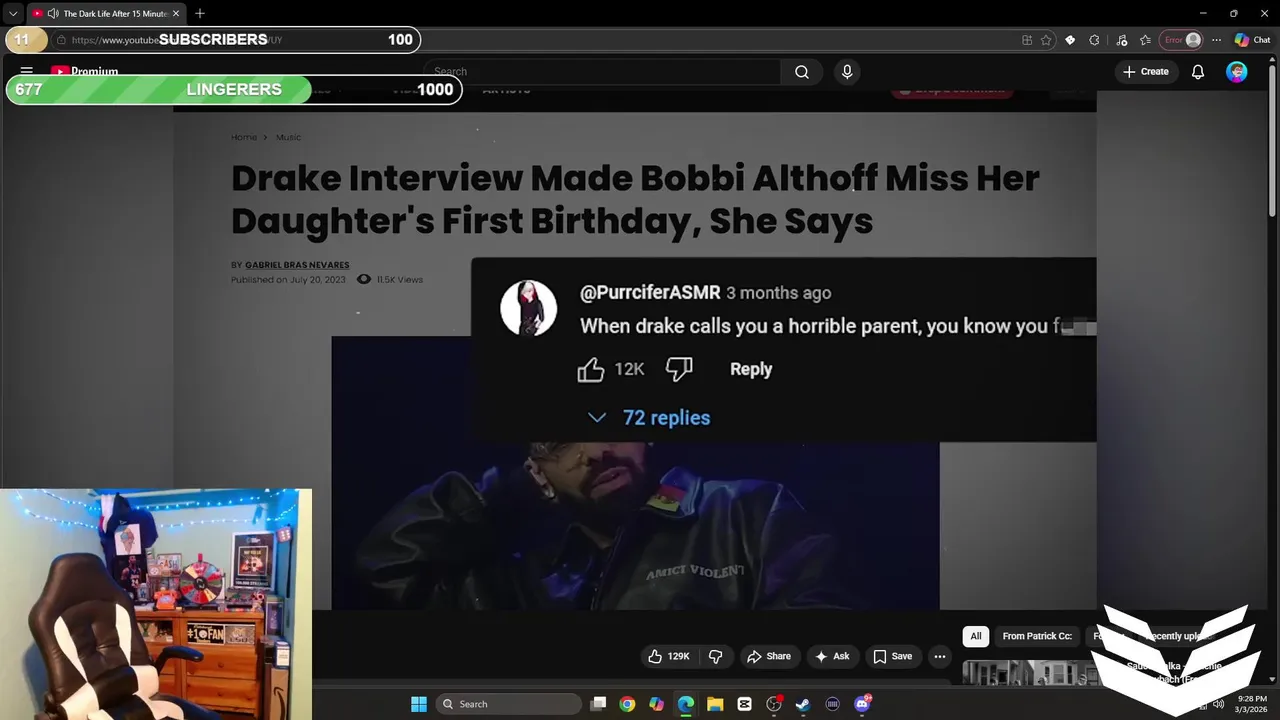The width and height of the screenshot is (1280, 720).
Task: Close the Dark Life After 15 Minutes tab
Action: tap(176, 13)
